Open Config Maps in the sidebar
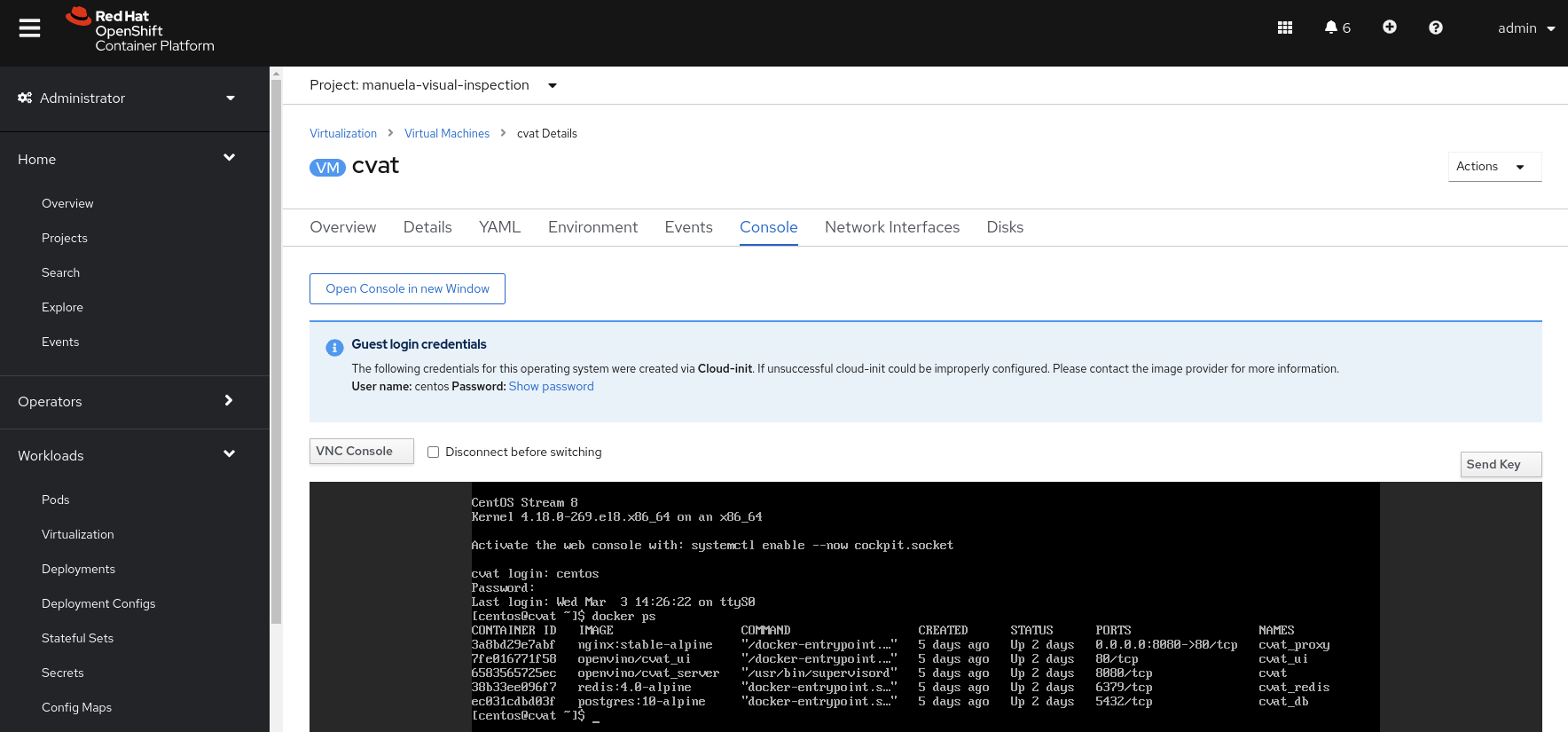1568x732 pixels. [76, 707]
